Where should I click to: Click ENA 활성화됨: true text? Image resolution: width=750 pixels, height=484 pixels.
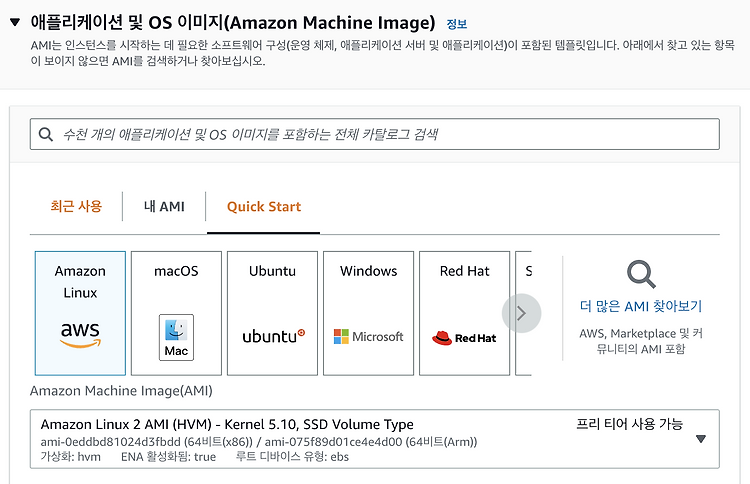(x=168, y=457)
